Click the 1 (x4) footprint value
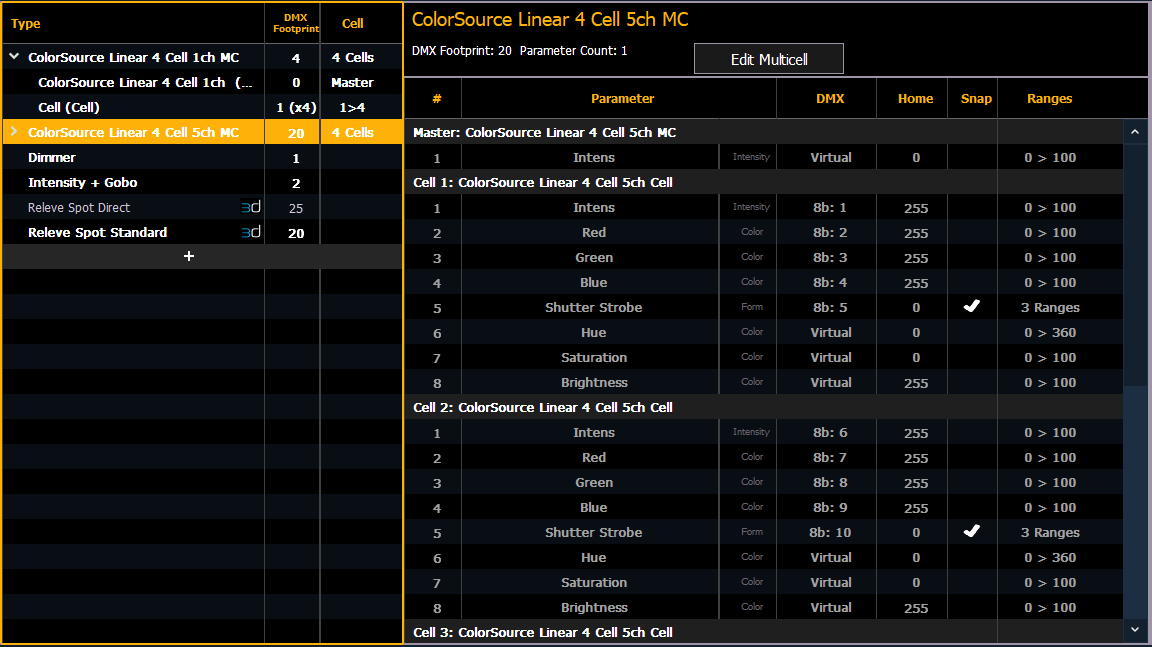The height and width of the screenshot is (647, 1152). pos(296,107)
